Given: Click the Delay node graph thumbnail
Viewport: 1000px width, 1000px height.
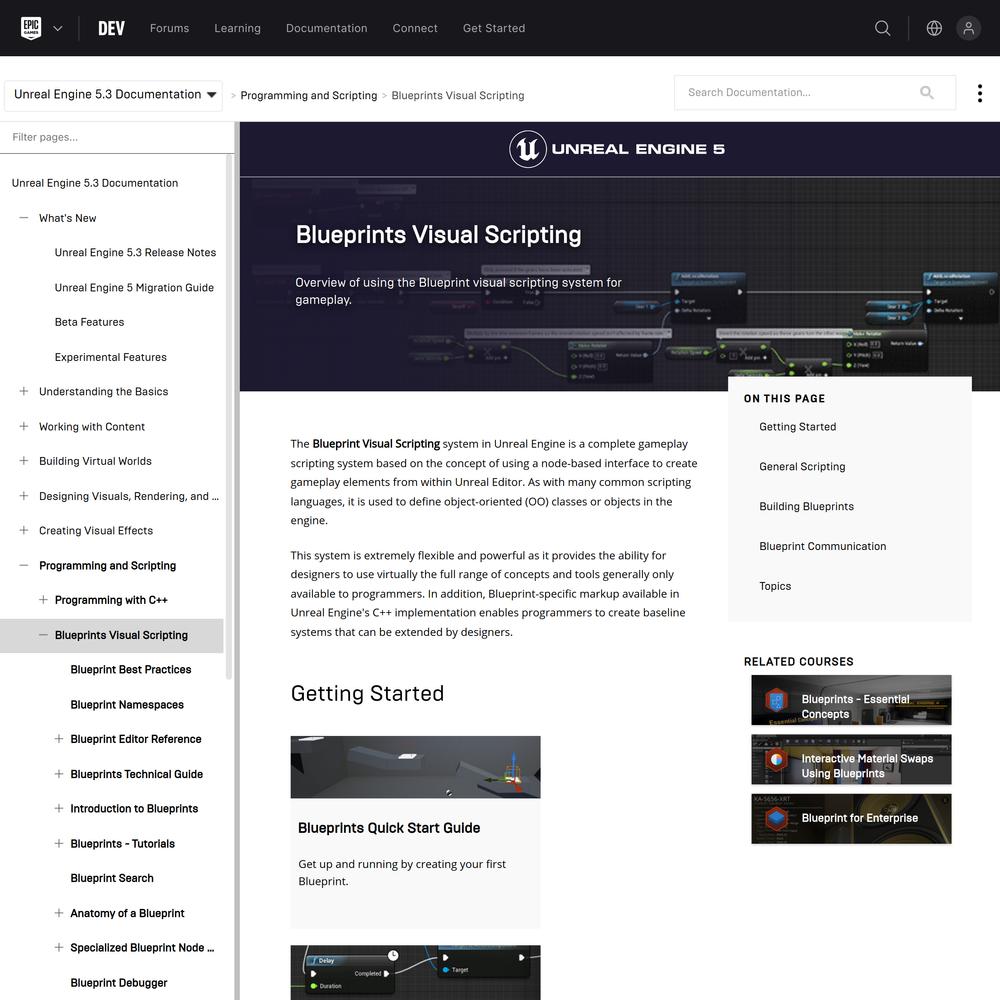Looking at the screenshot, I should tap(415, 973).
